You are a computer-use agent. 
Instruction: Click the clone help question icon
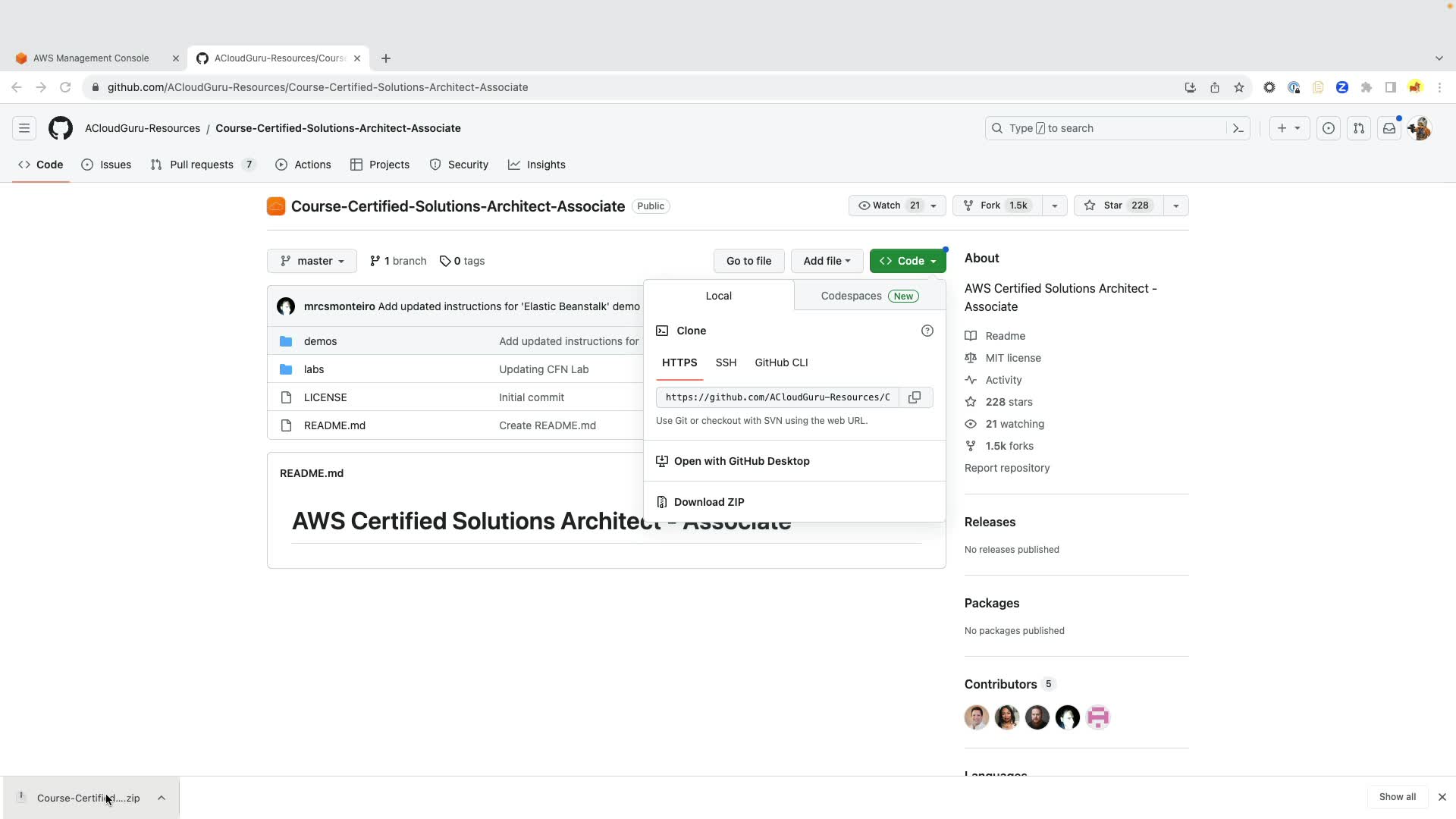(927, 331)
